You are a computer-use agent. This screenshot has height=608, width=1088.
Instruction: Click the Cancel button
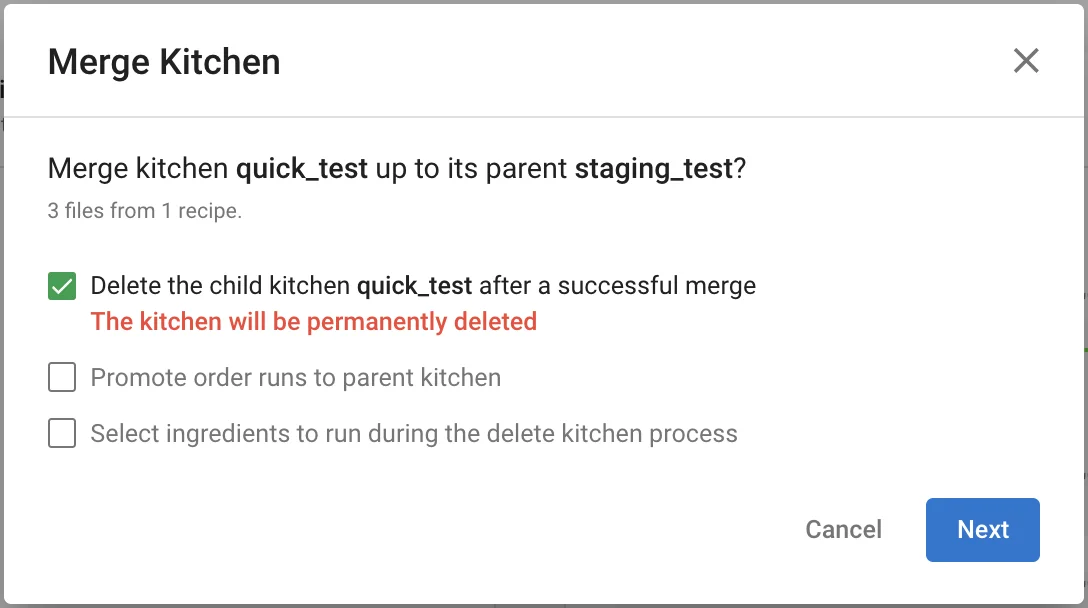click(843, 530)
